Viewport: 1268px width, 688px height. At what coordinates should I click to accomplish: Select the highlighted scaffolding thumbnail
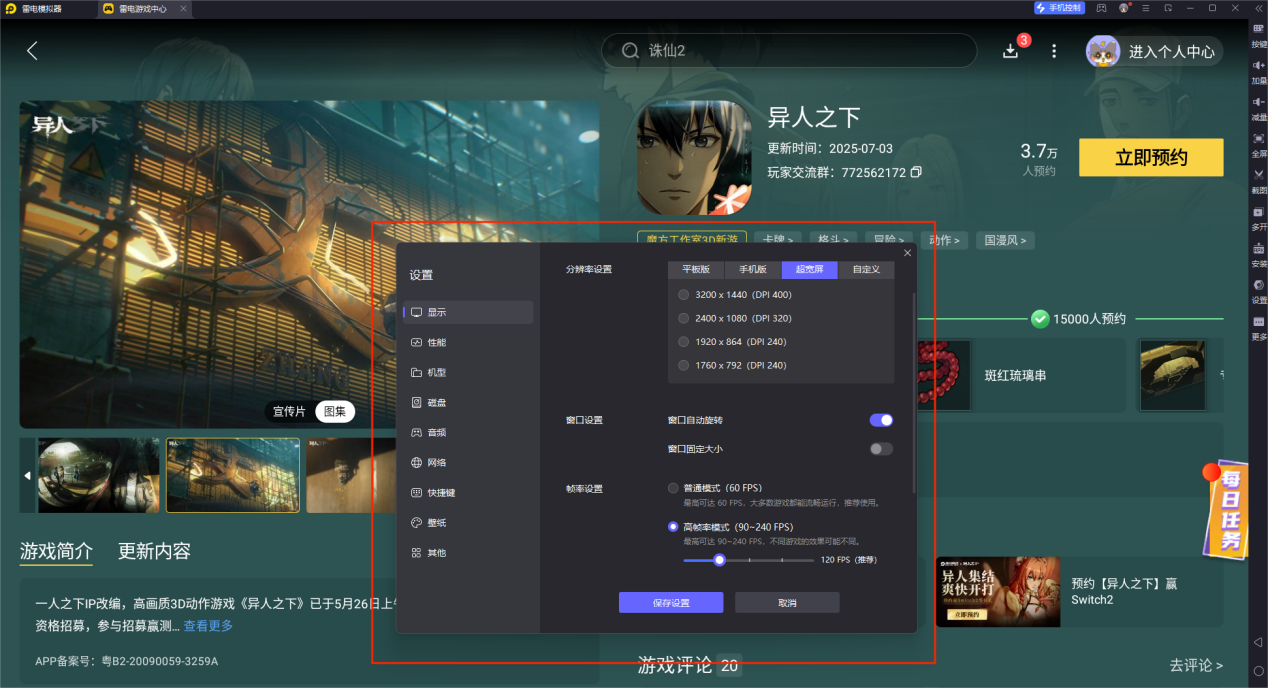tap(233, 475)
